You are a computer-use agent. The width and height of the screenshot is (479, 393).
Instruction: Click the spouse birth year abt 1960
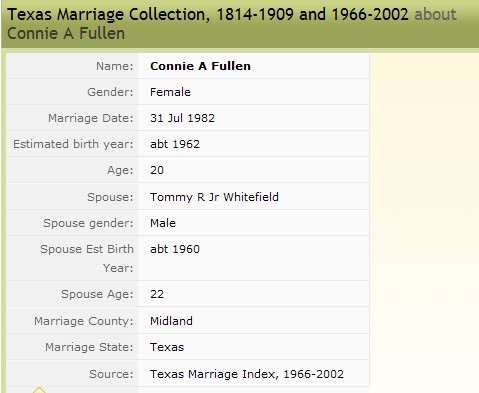[175, 249]
